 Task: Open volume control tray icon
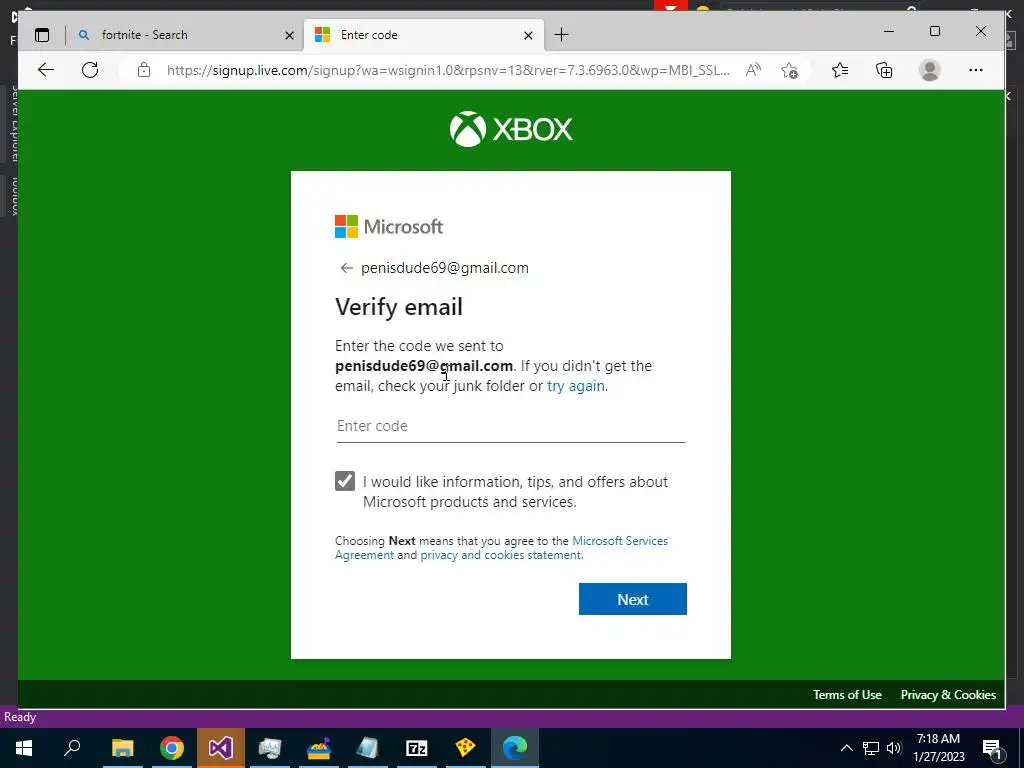click(894, 748)
